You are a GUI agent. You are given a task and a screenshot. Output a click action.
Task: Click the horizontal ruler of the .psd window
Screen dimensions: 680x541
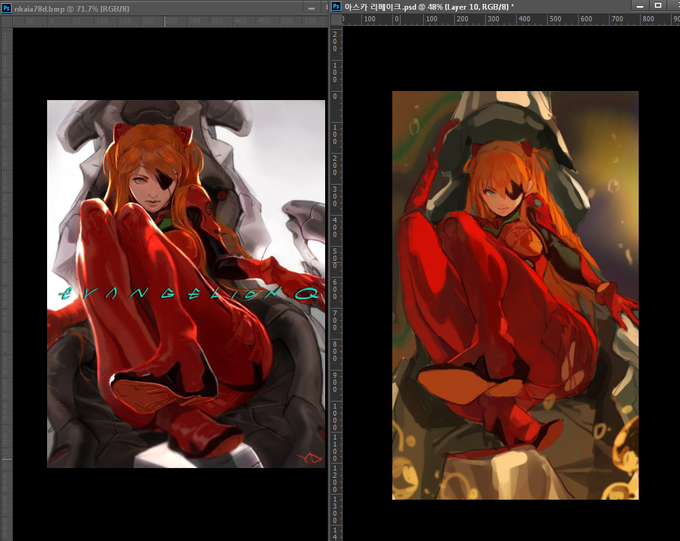[511, 19]
